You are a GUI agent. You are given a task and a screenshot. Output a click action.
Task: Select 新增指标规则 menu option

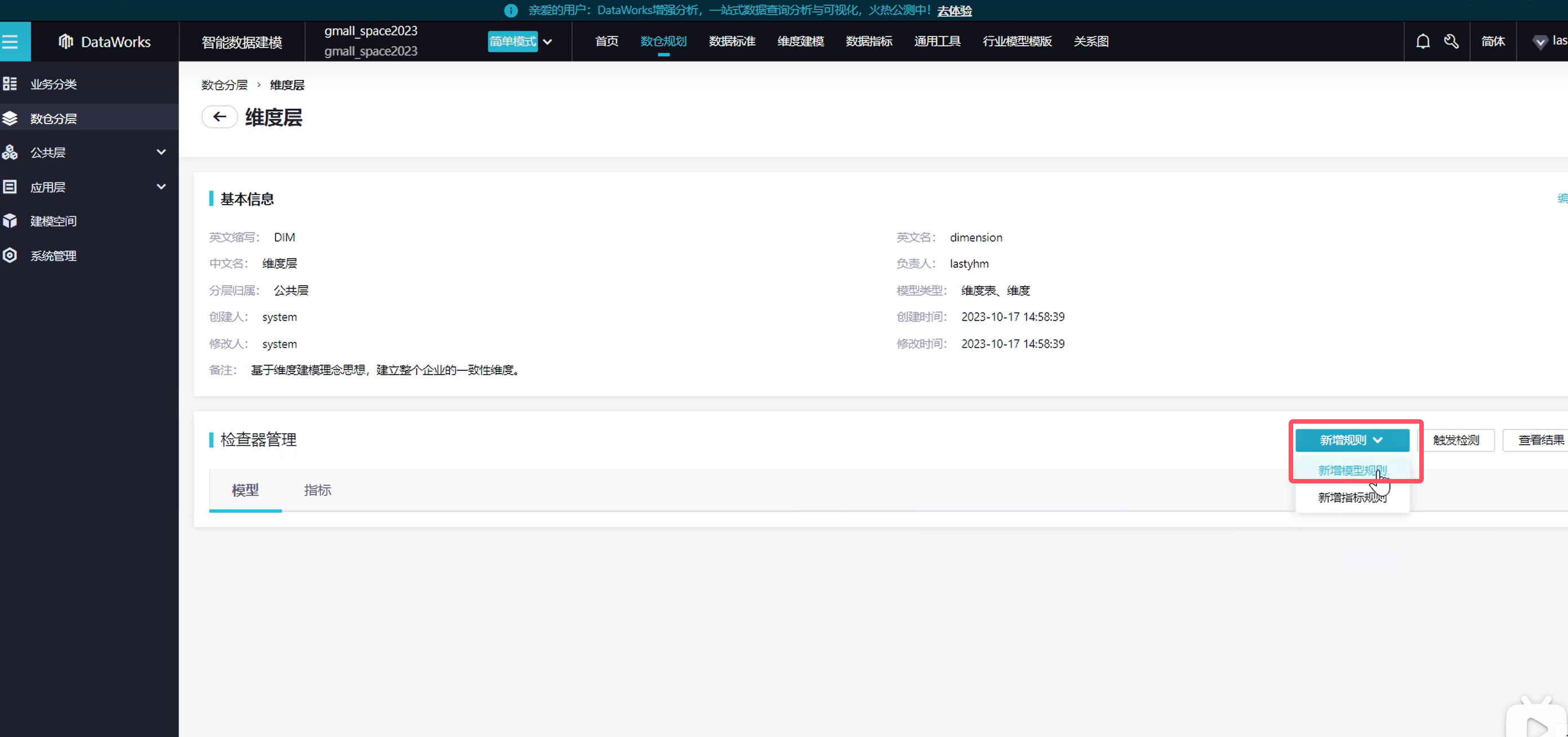click(1351, 498)
